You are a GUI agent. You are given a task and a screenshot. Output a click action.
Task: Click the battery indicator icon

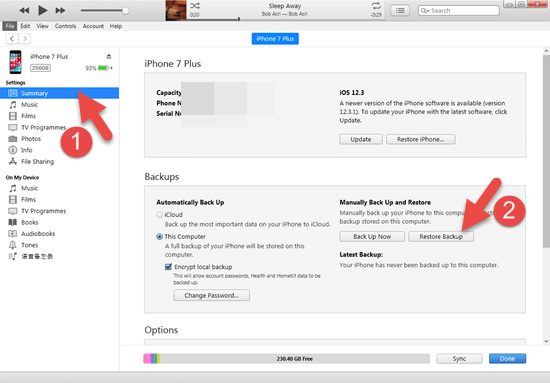[104, 68]
